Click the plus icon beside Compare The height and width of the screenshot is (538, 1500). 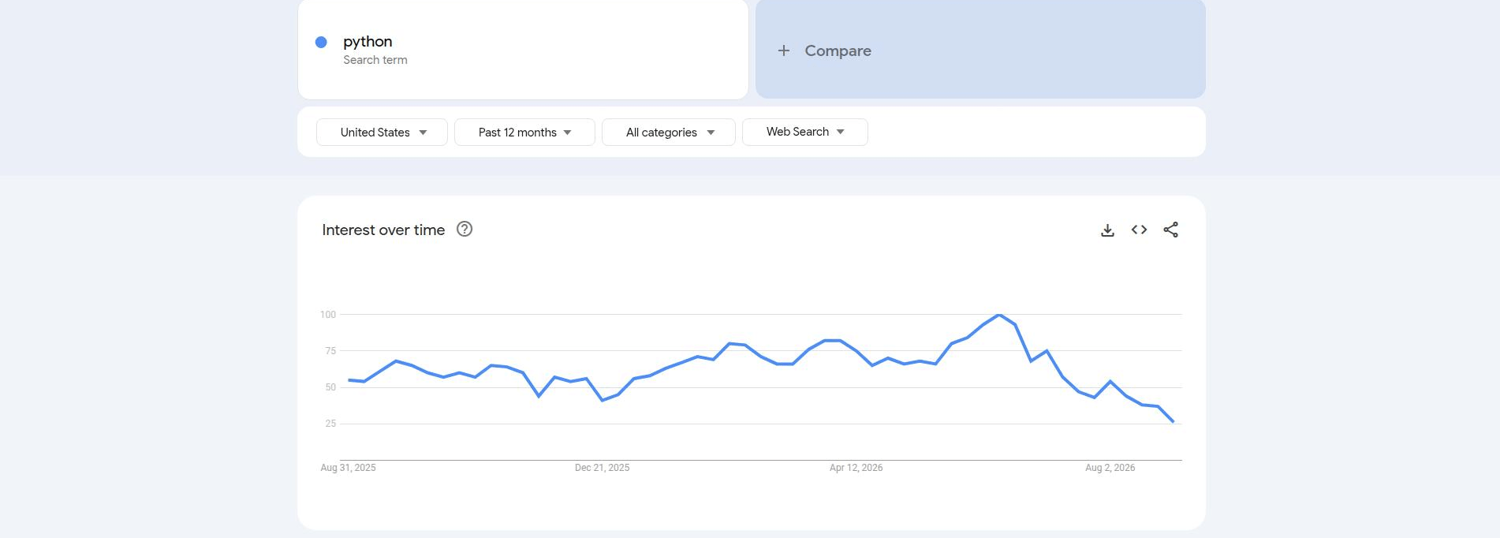784,50
